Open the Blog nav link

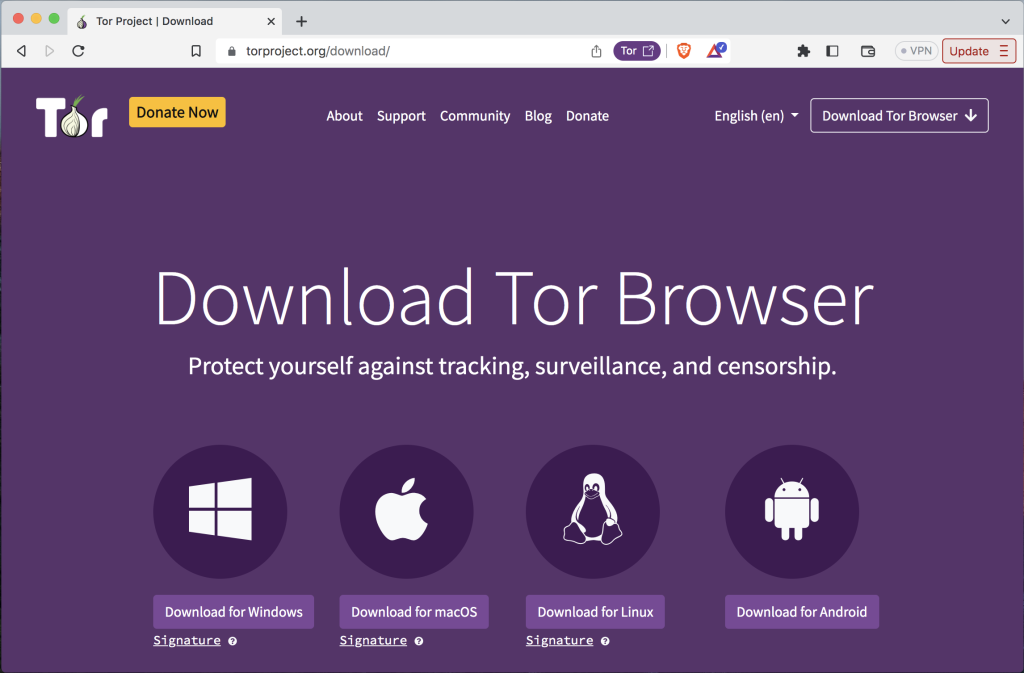(538, 116)
